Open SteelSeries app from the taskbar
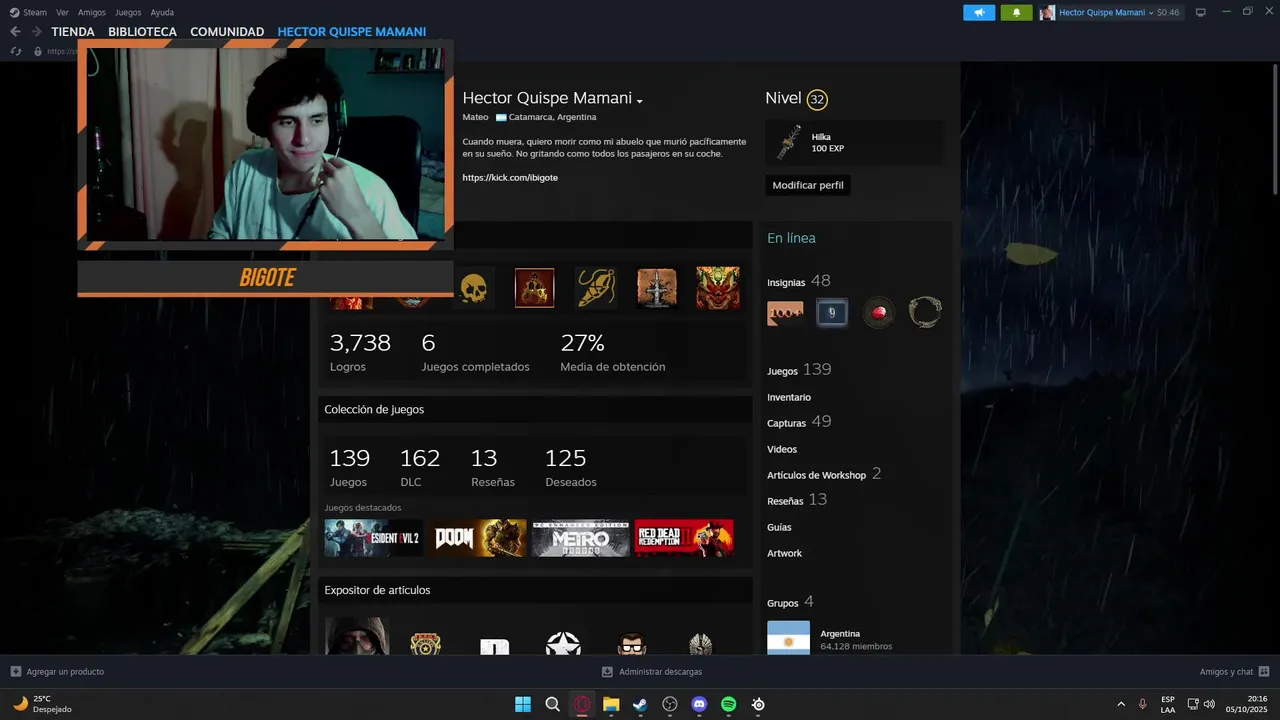The image size is (1280, 720). click(x=758, y=704)
